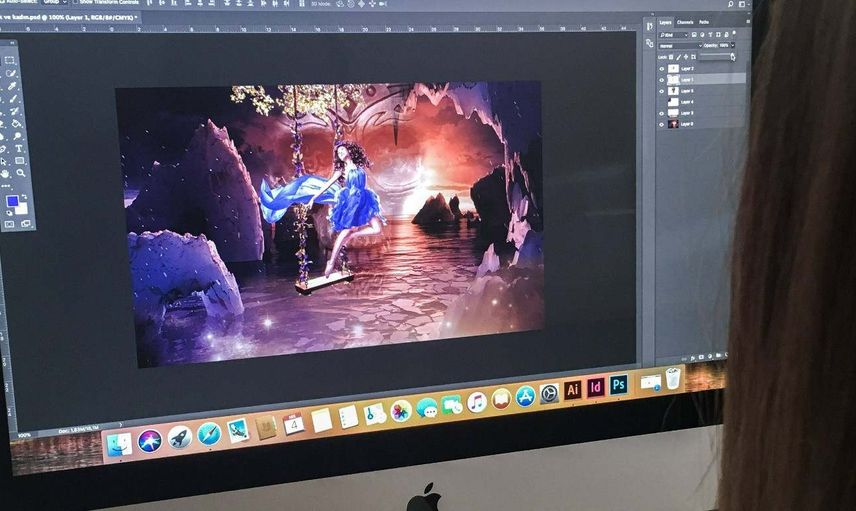Open Safari from the Dock
Screen dimensions: 856x511
209,434
